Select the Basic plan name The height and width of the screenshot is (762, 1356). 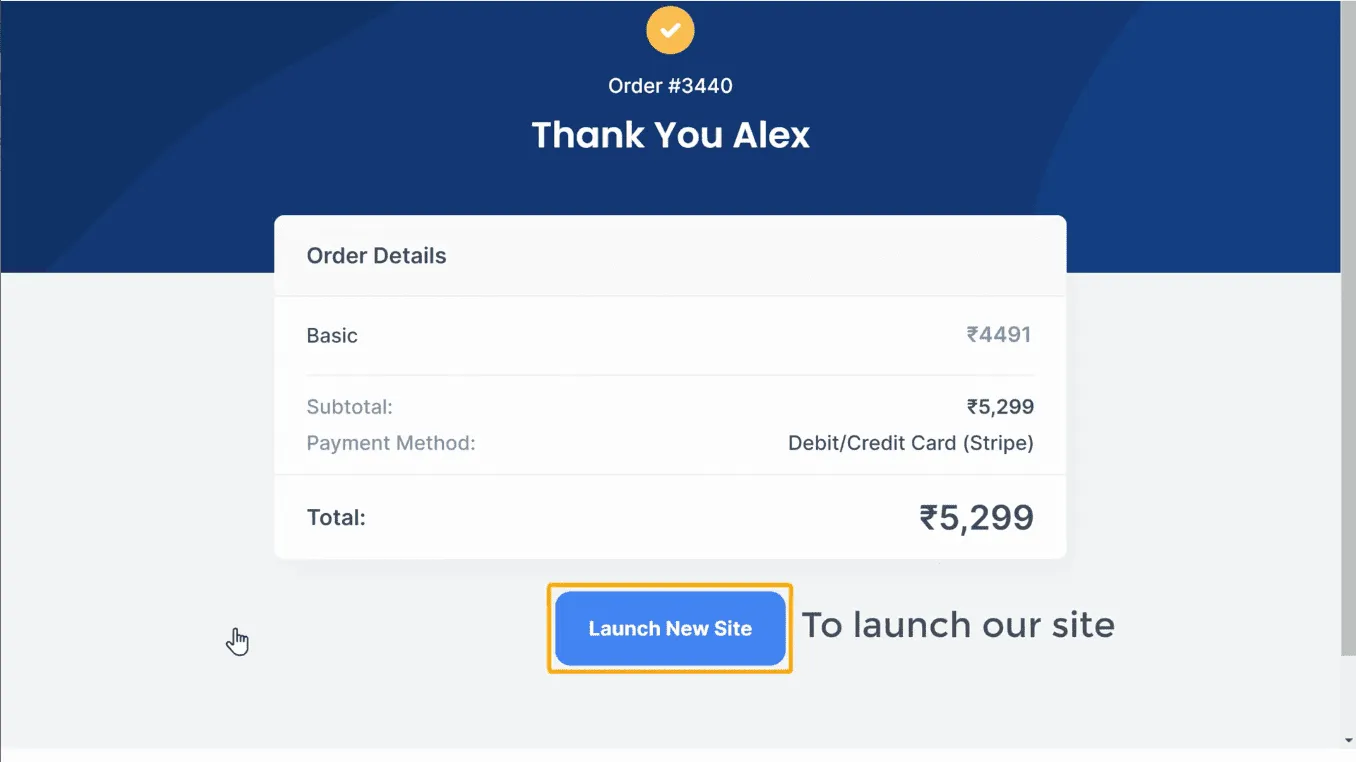tap(332, 336)
